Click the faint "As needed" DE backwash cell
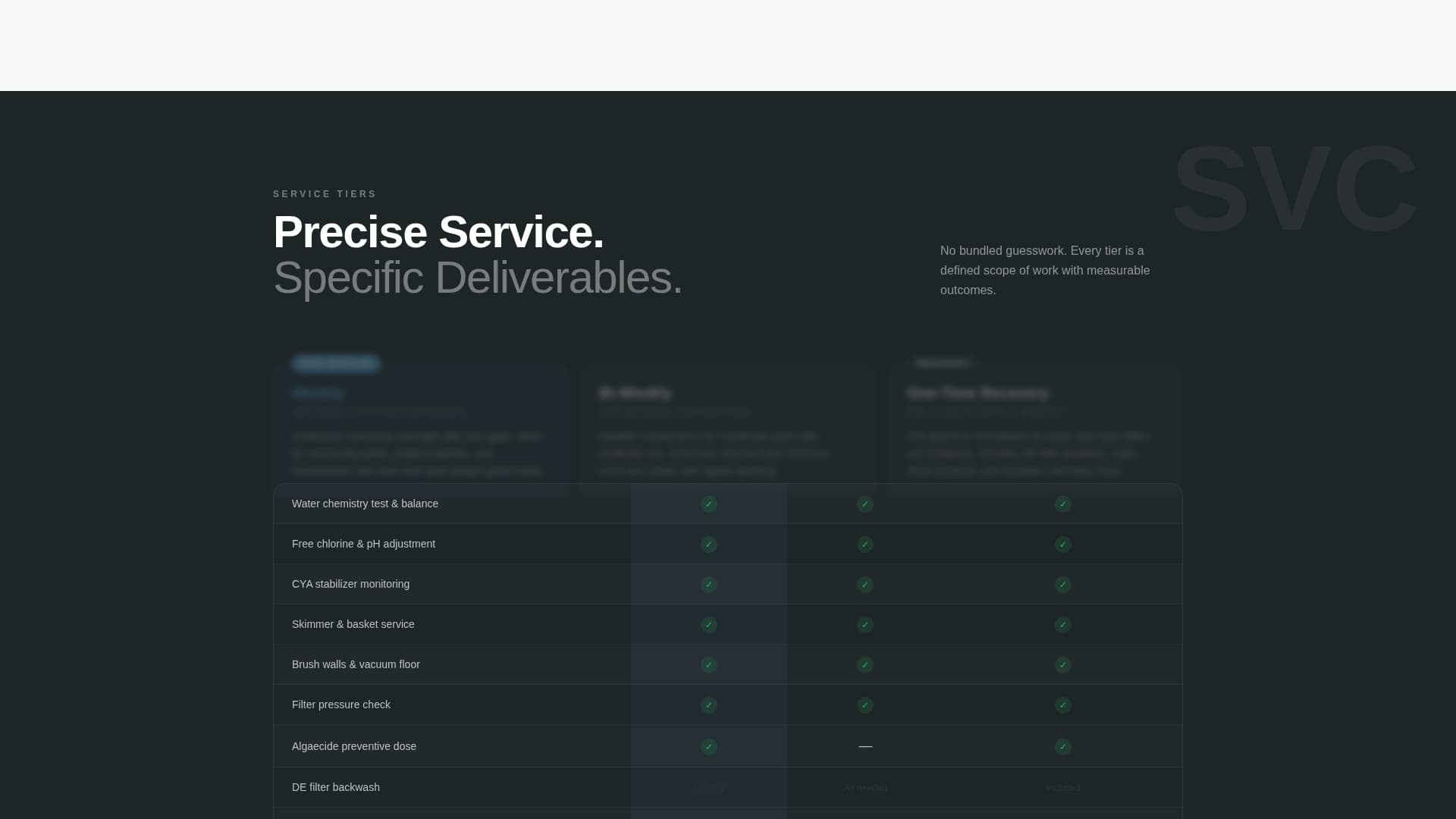Screen dimensions: 1456x819 (865, 788)
